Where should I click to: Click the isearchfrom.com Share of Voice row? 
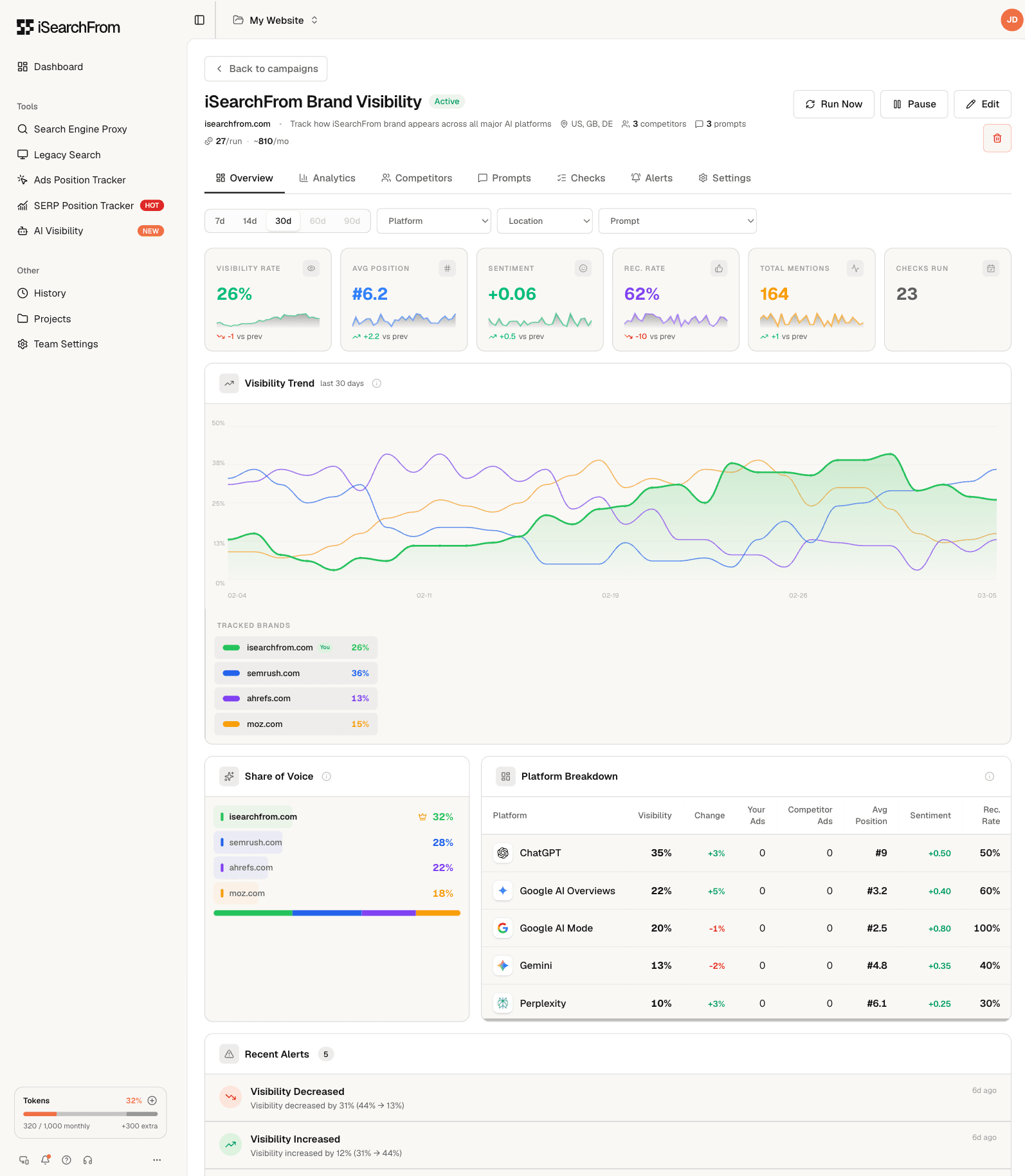point(337,817)
